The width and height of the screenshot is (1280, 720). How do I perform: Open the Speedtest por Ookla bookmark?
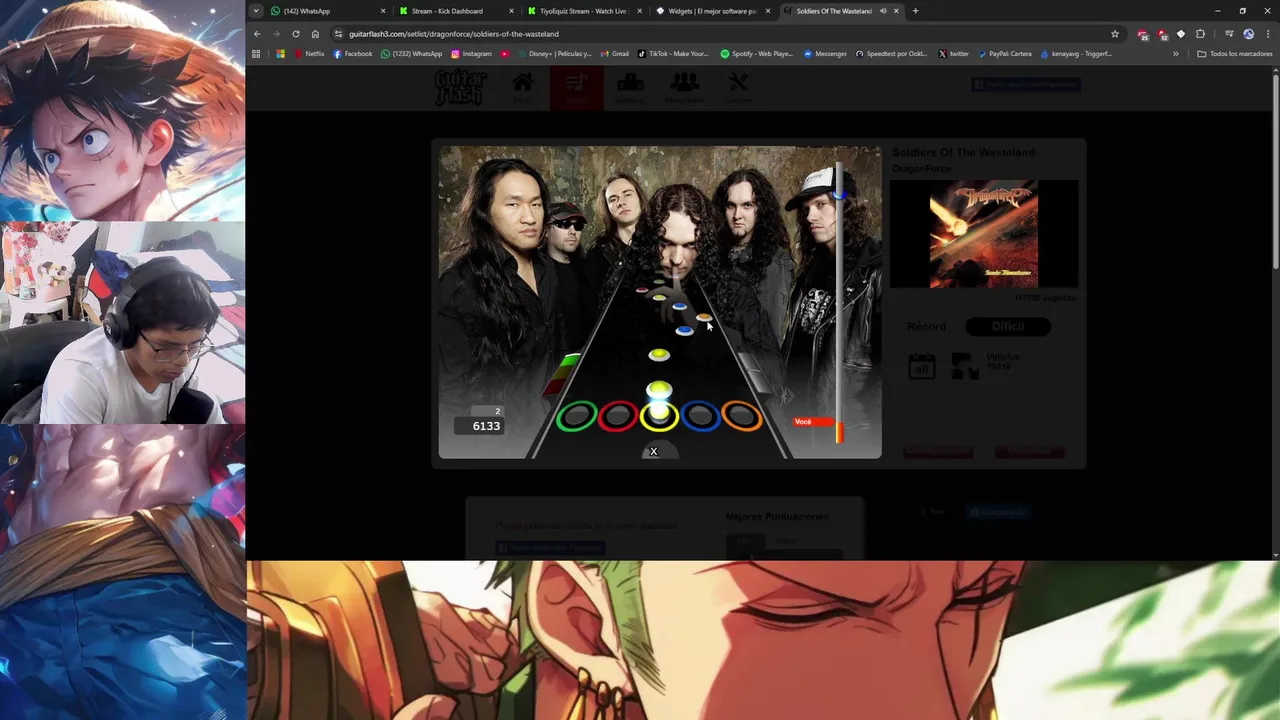[891, 54]
